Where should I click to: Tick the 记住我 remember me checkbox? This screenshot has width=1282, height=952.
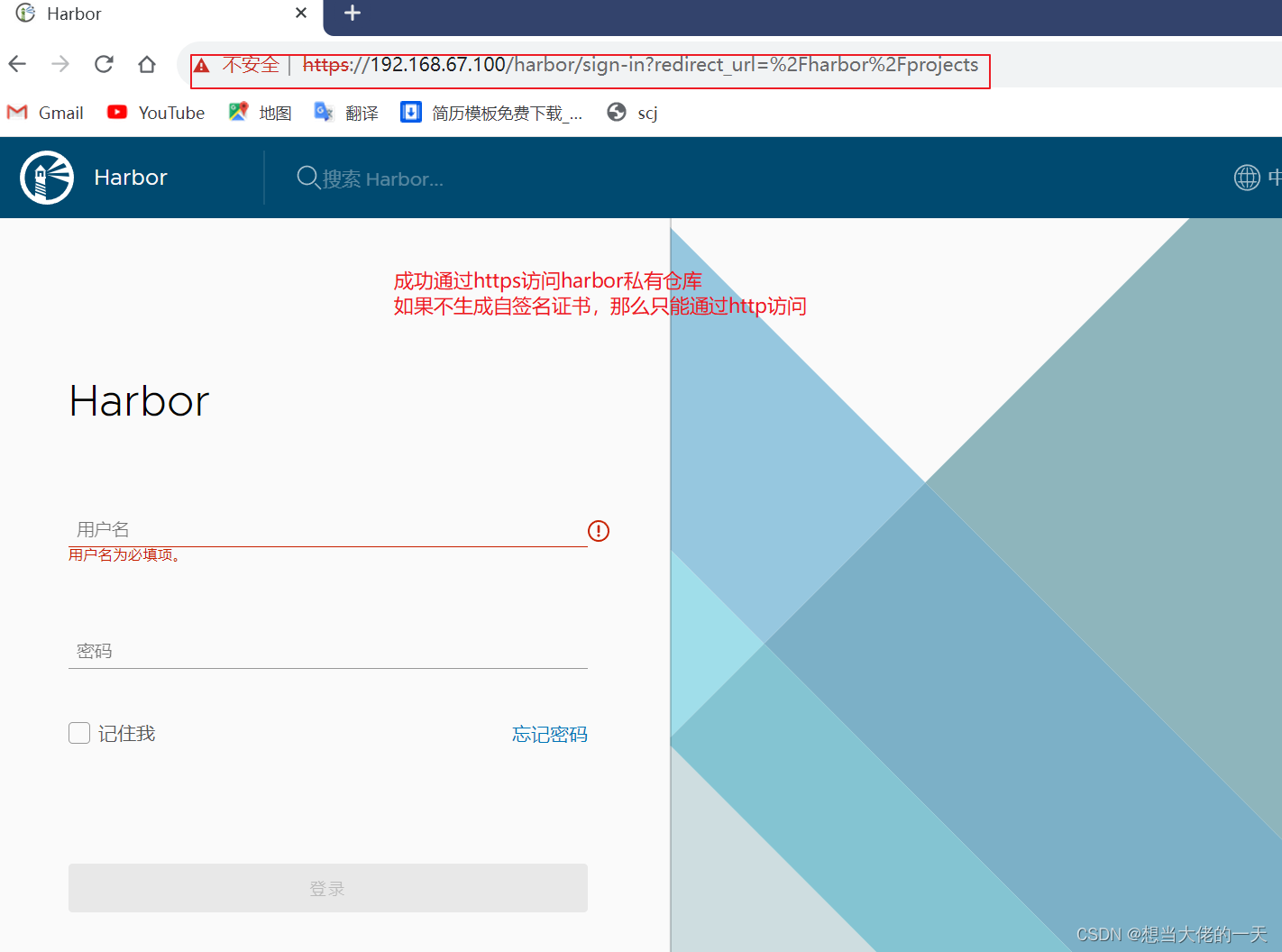(79, 733)
